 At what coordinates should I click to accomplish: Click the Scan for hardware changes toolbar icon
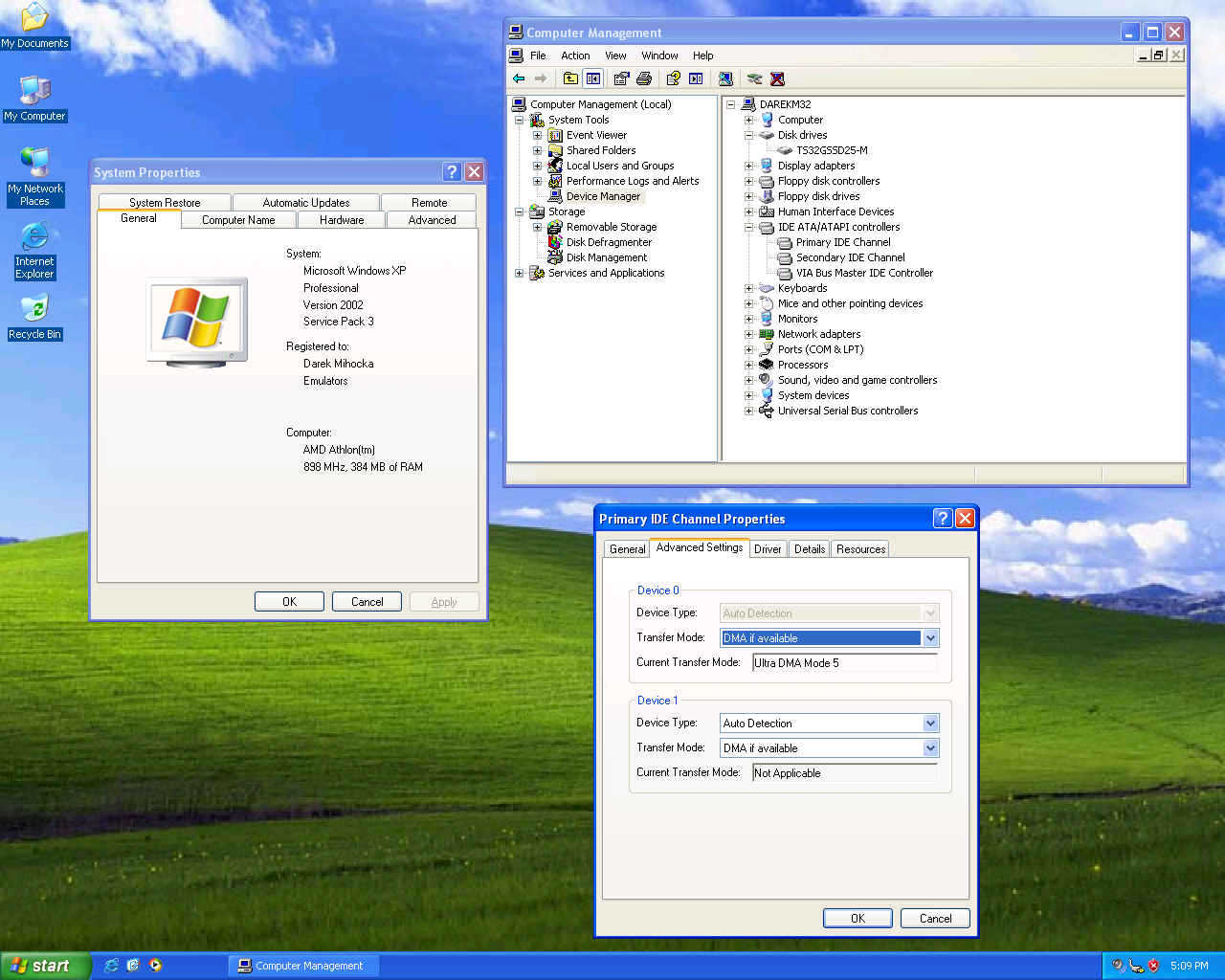(x=725, y=78)
